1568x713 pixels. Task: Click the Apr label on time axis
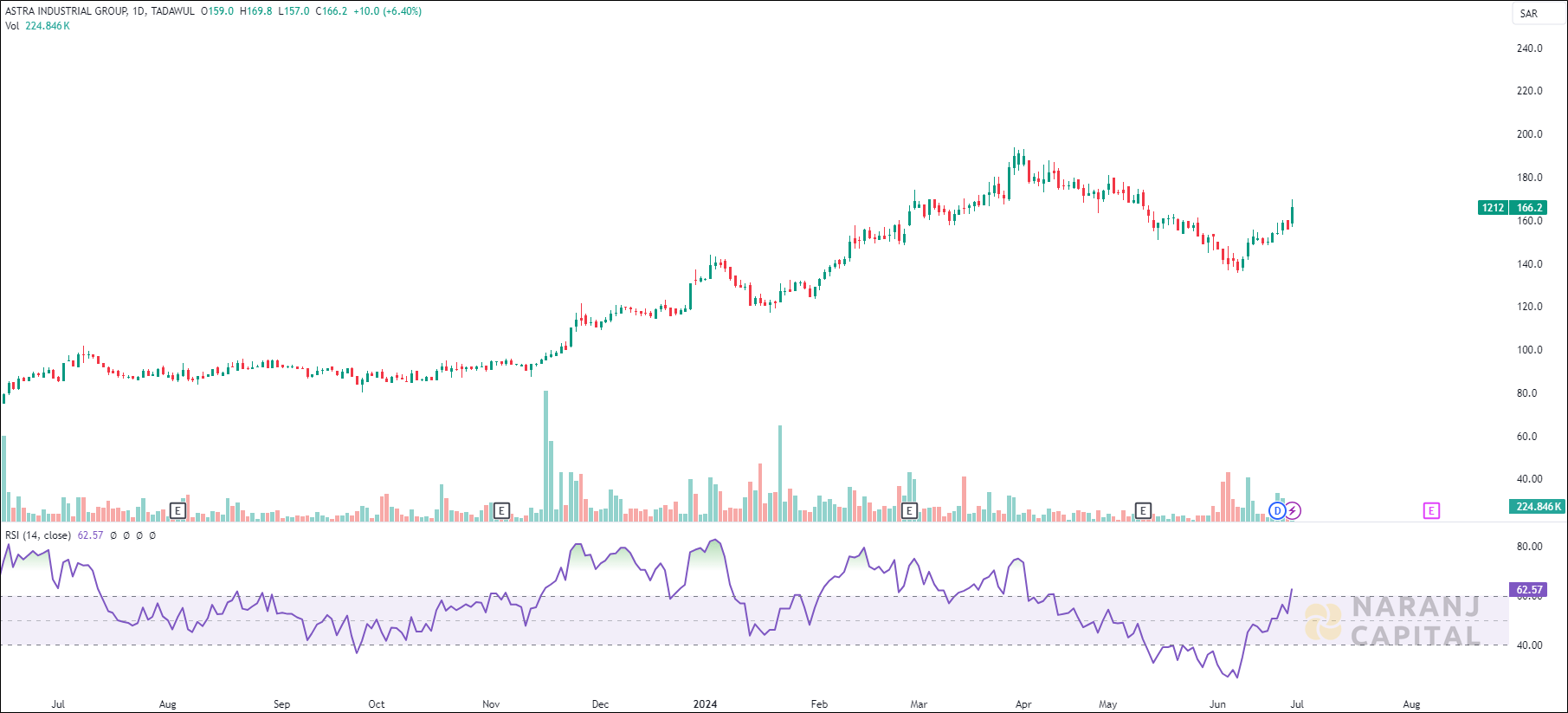click(x=1023, y=704)
